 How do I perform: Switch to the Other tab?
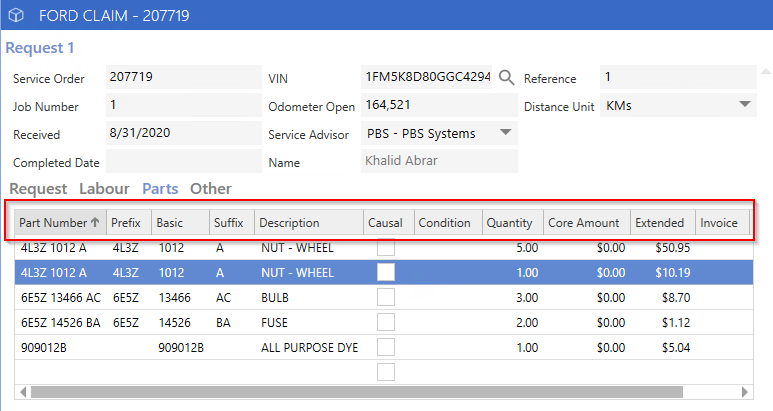coord(211,189)
